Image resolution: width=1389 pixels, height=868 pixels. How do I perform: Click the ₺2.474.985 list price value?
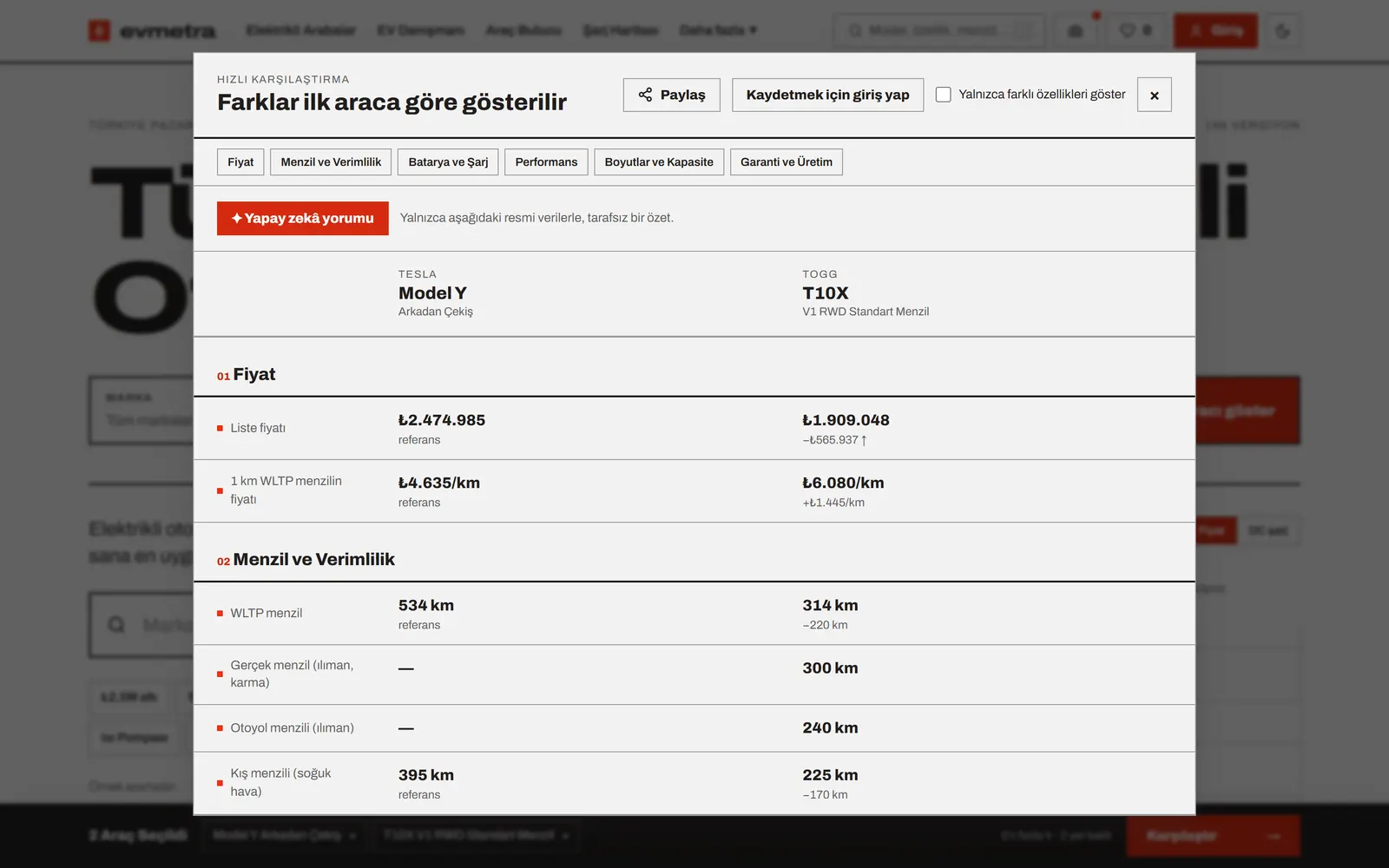pyautogui.click(x=442, y=420)
